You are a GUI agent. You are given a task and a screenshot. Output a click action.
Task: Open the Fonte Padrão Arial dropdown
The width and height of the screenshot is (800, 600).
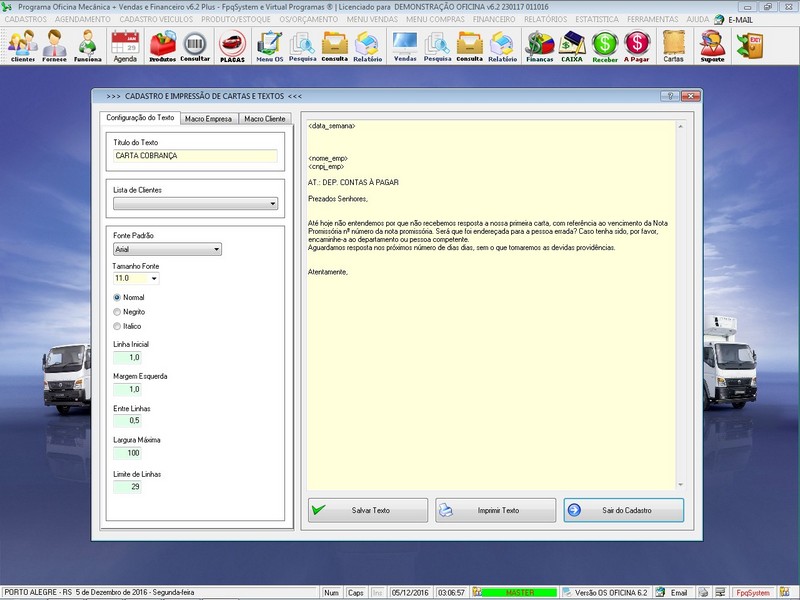click(x=216, y=249)
